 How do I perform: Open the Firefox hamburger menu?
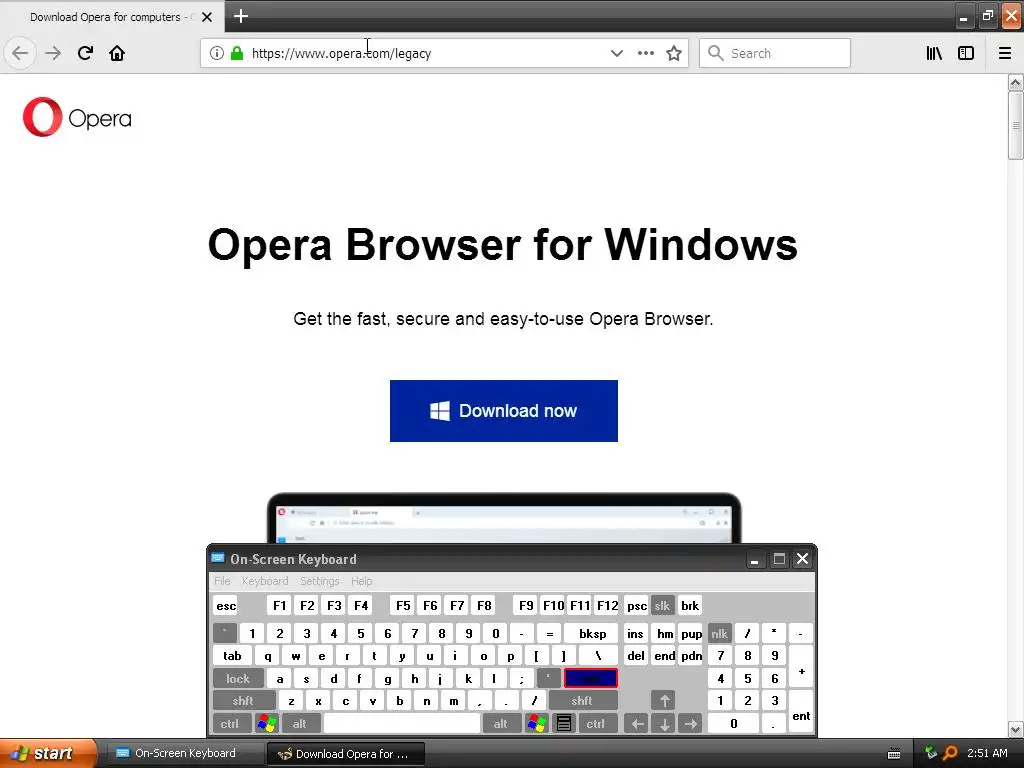click(x=1005, y=53)
